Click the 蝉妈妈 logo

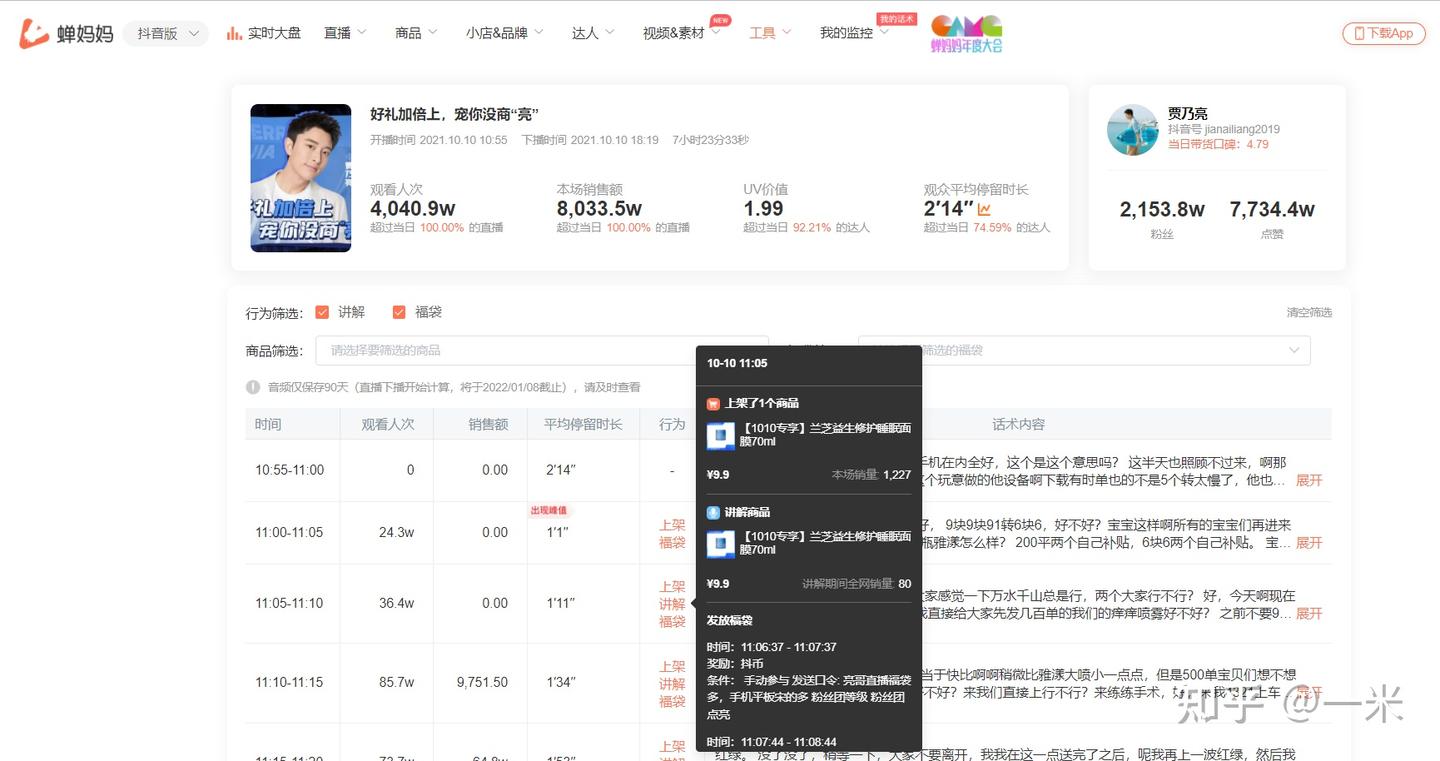coord(66,33)
